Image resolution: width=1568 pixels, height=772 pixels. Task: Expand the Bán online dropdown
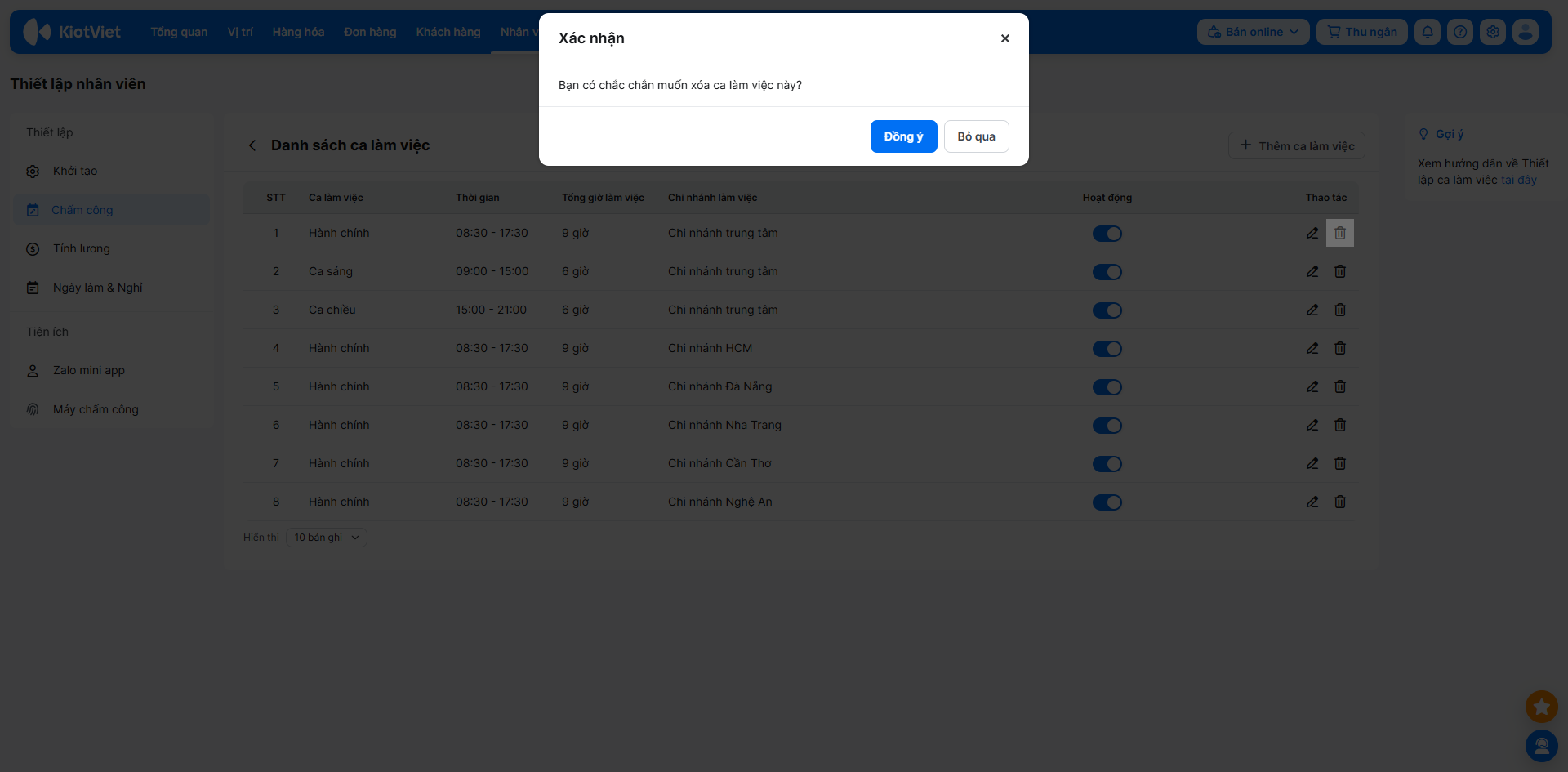(1253, 32)
